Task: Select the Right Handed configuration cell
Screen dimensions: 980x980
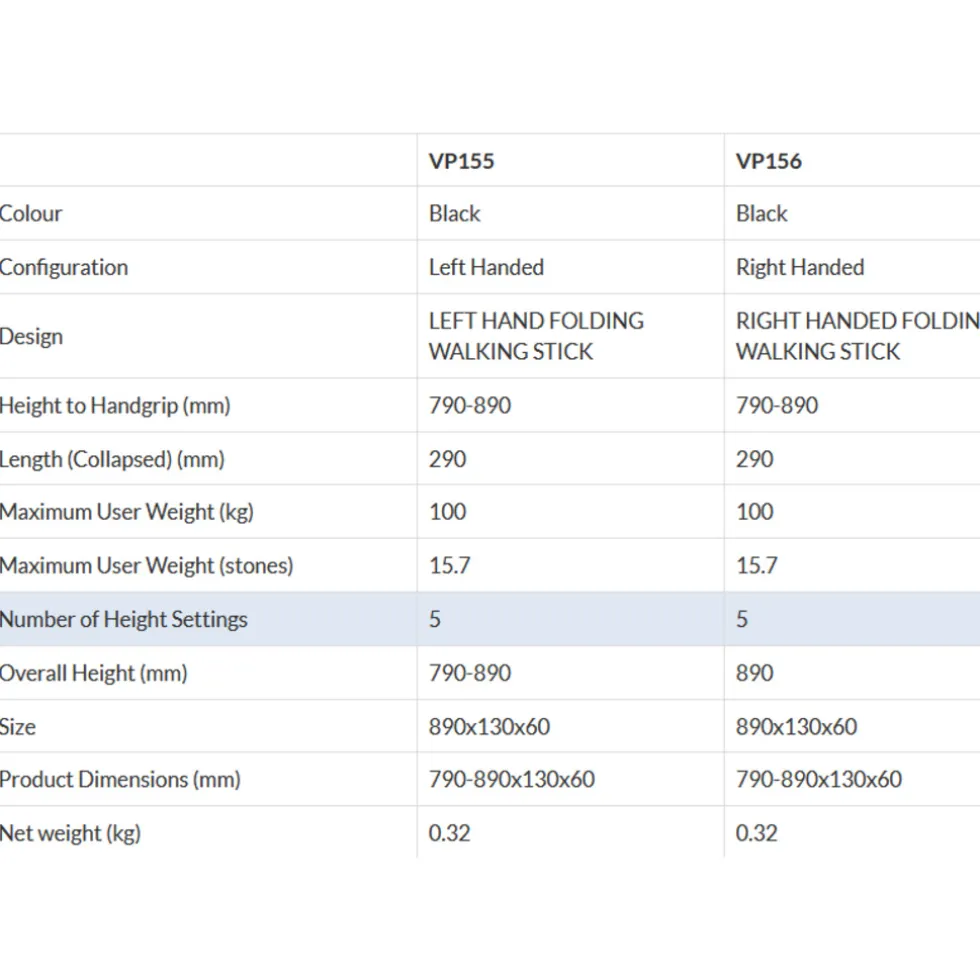Action: pyautogui.click(x=799, y=268)
